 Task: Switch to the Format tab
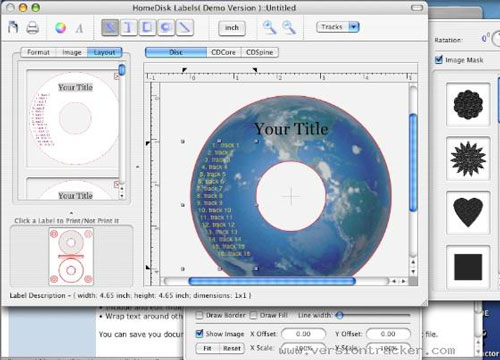[x=38, y=52]
